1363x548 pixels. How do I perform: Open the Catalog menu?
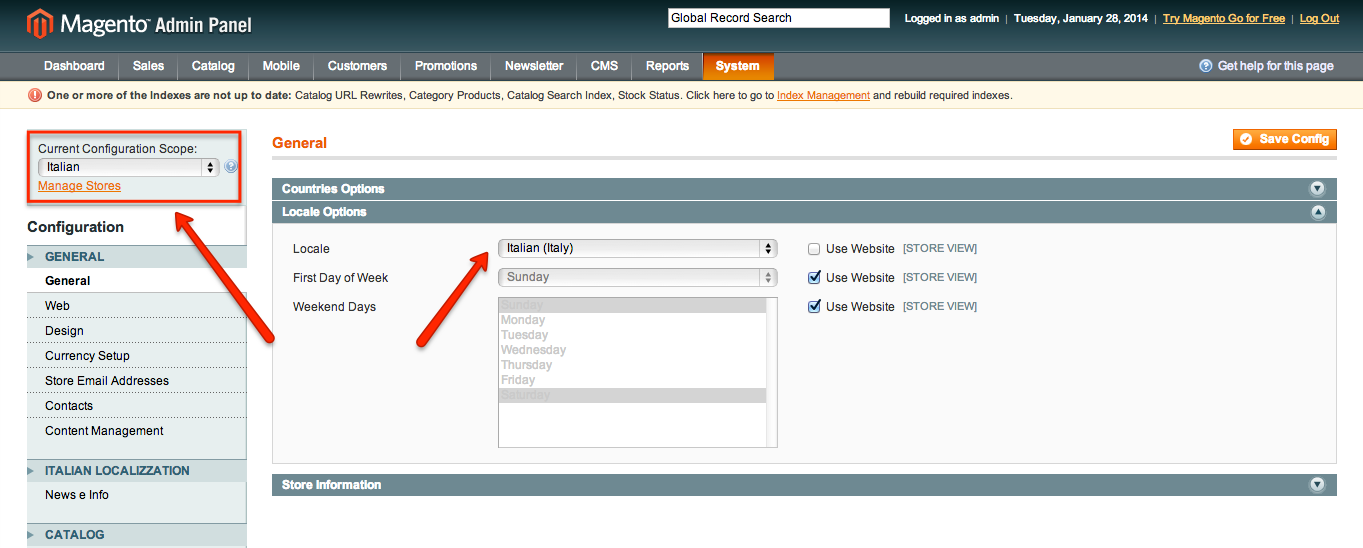(213, 66)
